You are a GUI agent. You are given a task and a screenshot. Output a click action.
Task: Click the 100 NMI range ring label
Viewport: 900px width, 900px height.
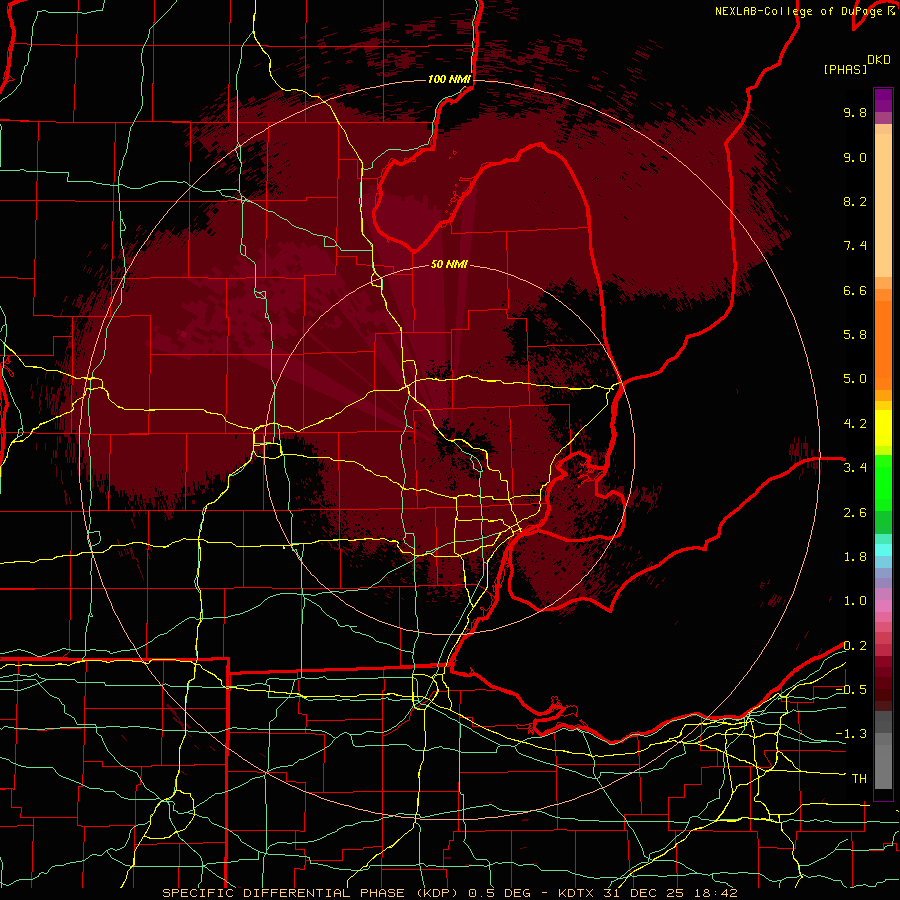[x=449, y=79]
